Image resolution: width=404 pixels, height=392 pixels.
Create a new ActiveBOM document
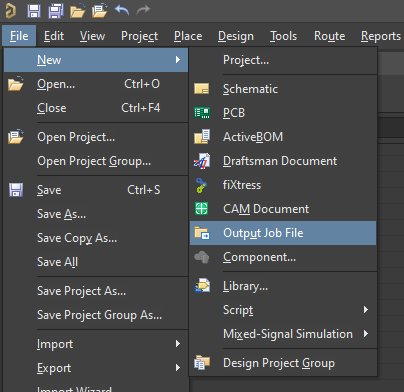(283, 137)
